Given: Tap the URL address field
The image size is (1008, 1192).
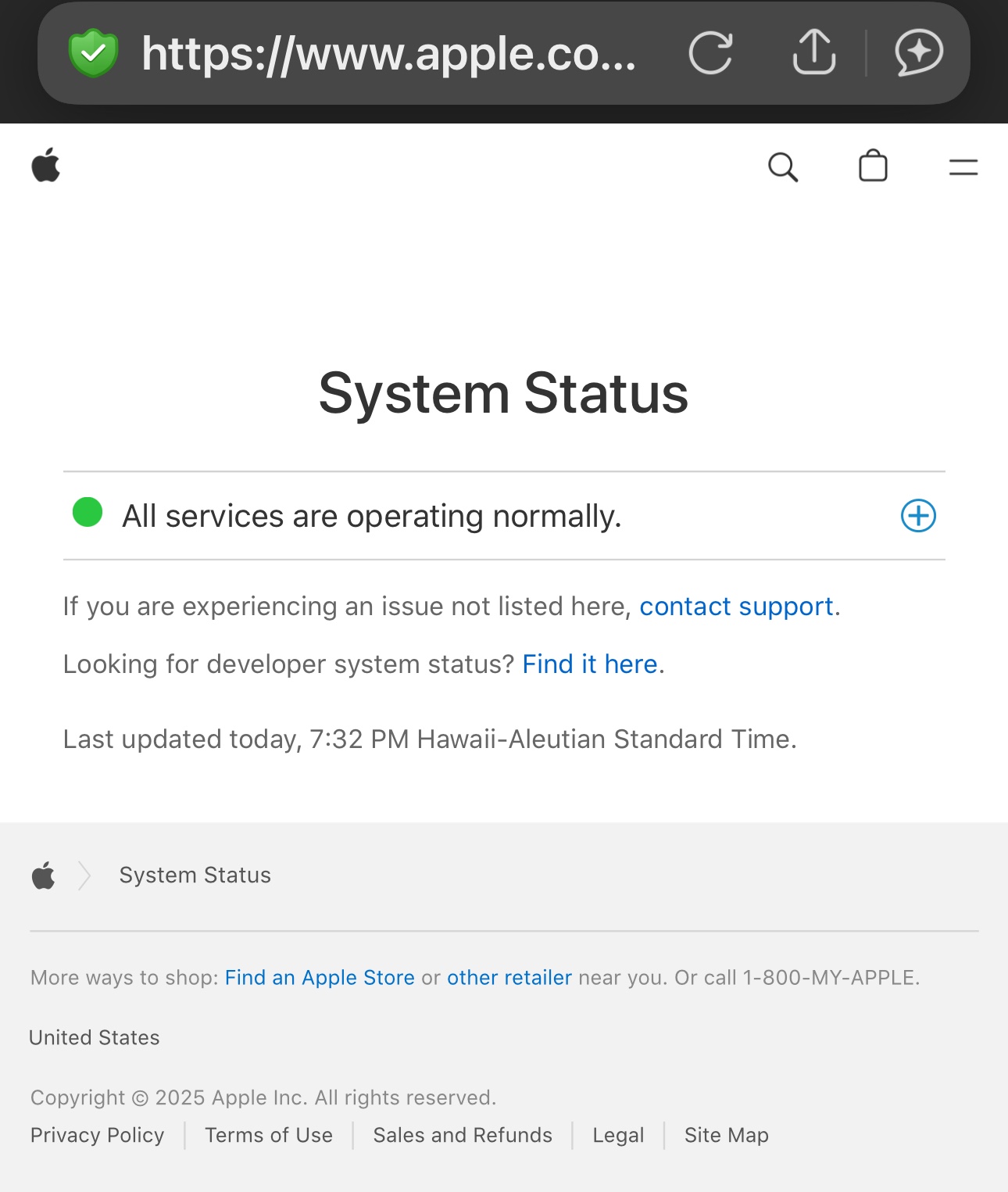Looking at the screenshot, I should (388, 53).
